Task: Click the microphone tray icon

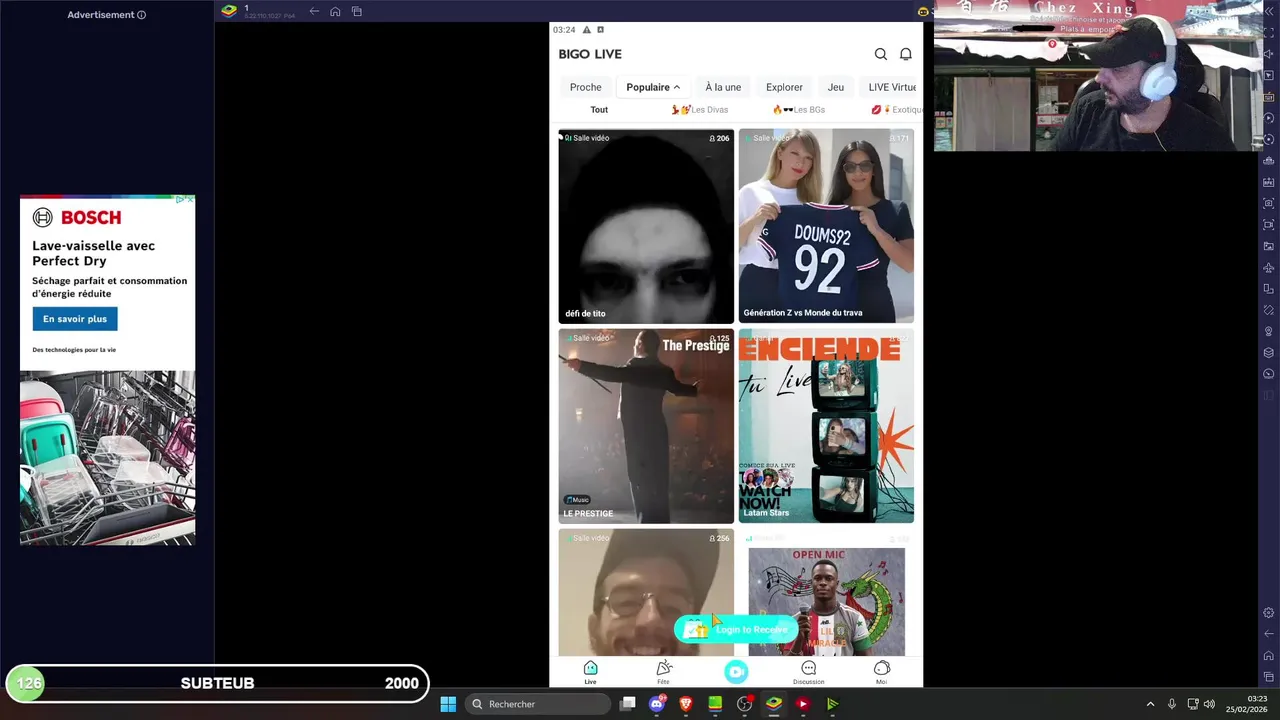Action: 1171,704
